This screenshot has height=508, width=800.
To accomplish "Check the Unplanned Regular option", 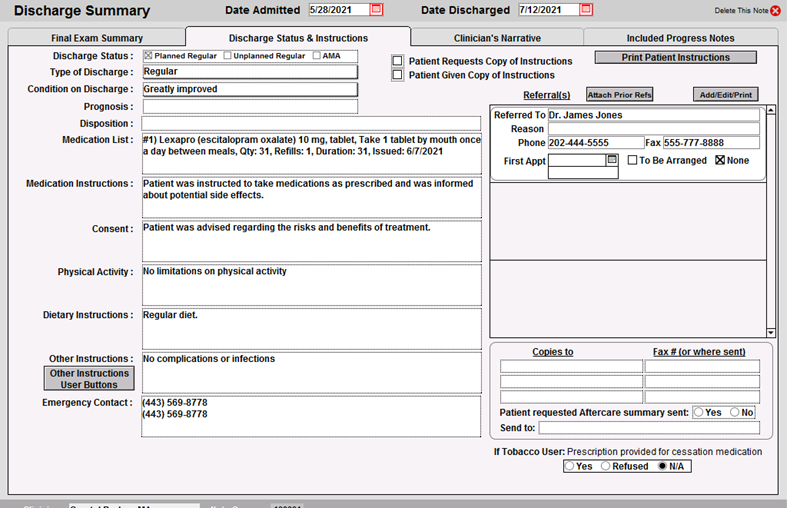I will coord(228,56).
